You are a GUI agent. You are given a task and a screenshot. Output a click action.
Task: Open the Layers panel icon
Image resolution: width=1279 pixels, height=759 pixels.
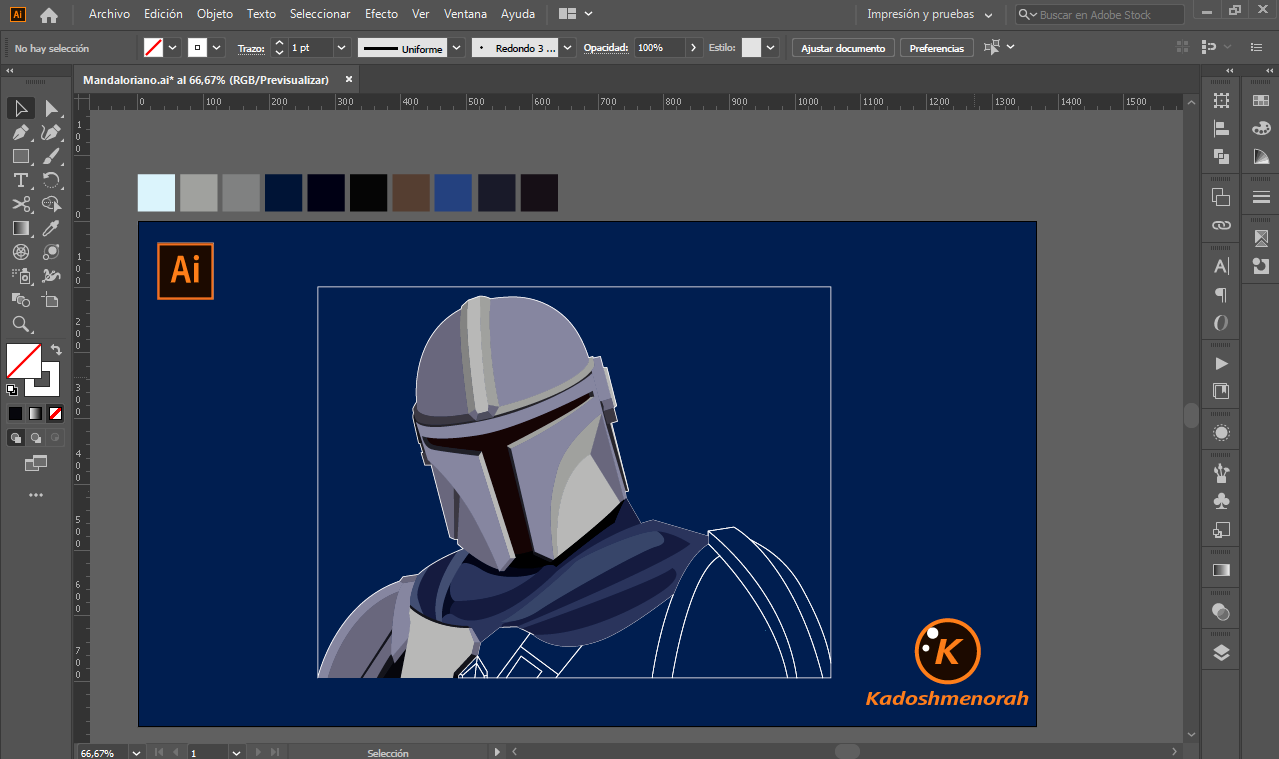1221,653
